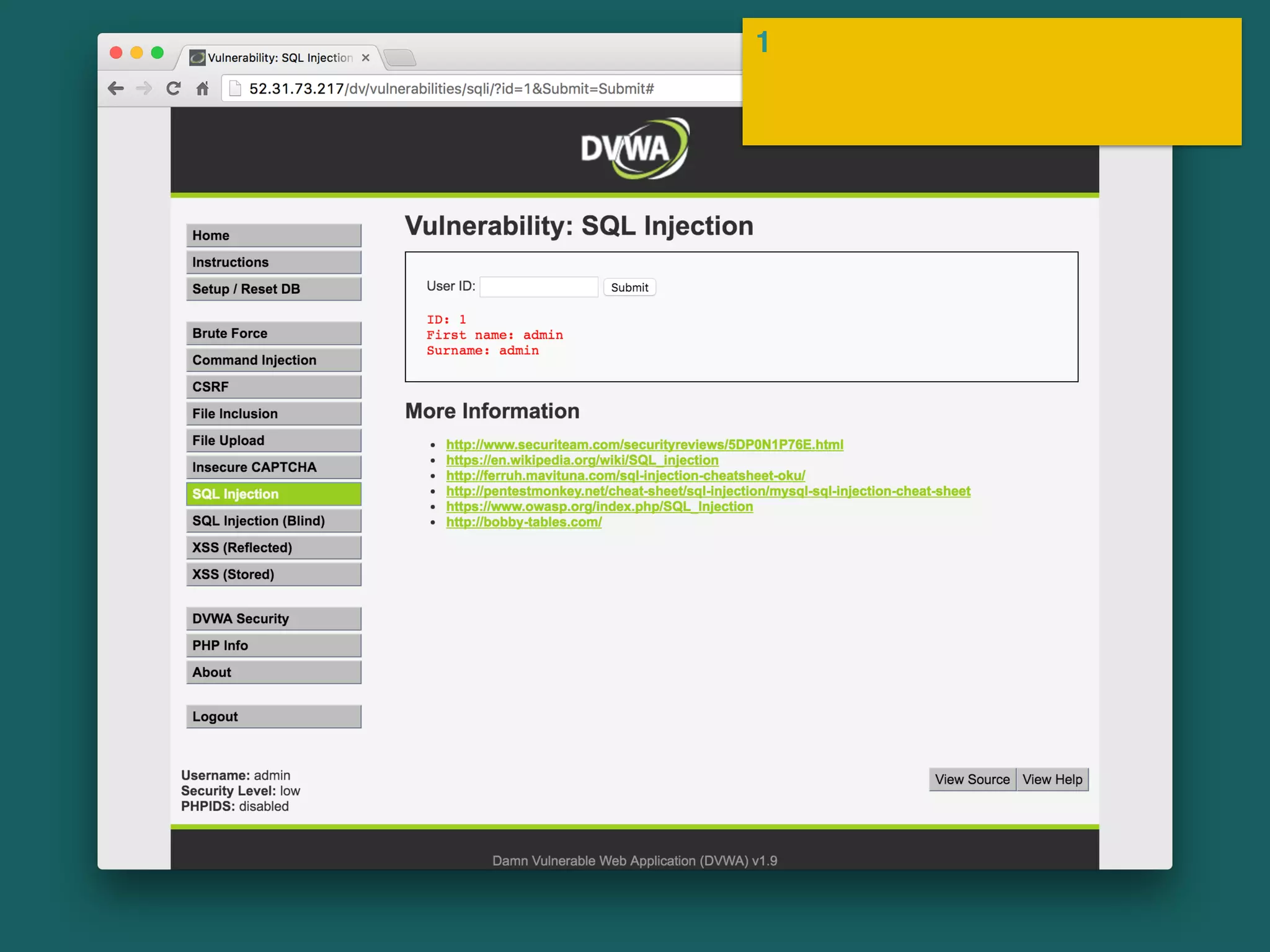Viewport: 1270px width, 952px height.
Task: Click the page icon in address bar
Action: (x=235, y=89)
